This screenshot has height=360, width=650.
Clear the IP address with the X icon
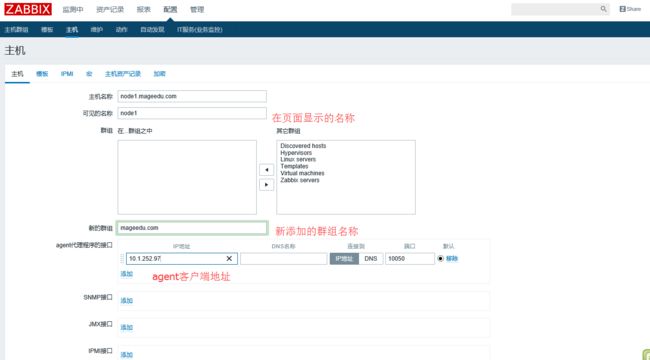(x=229, y=258)
